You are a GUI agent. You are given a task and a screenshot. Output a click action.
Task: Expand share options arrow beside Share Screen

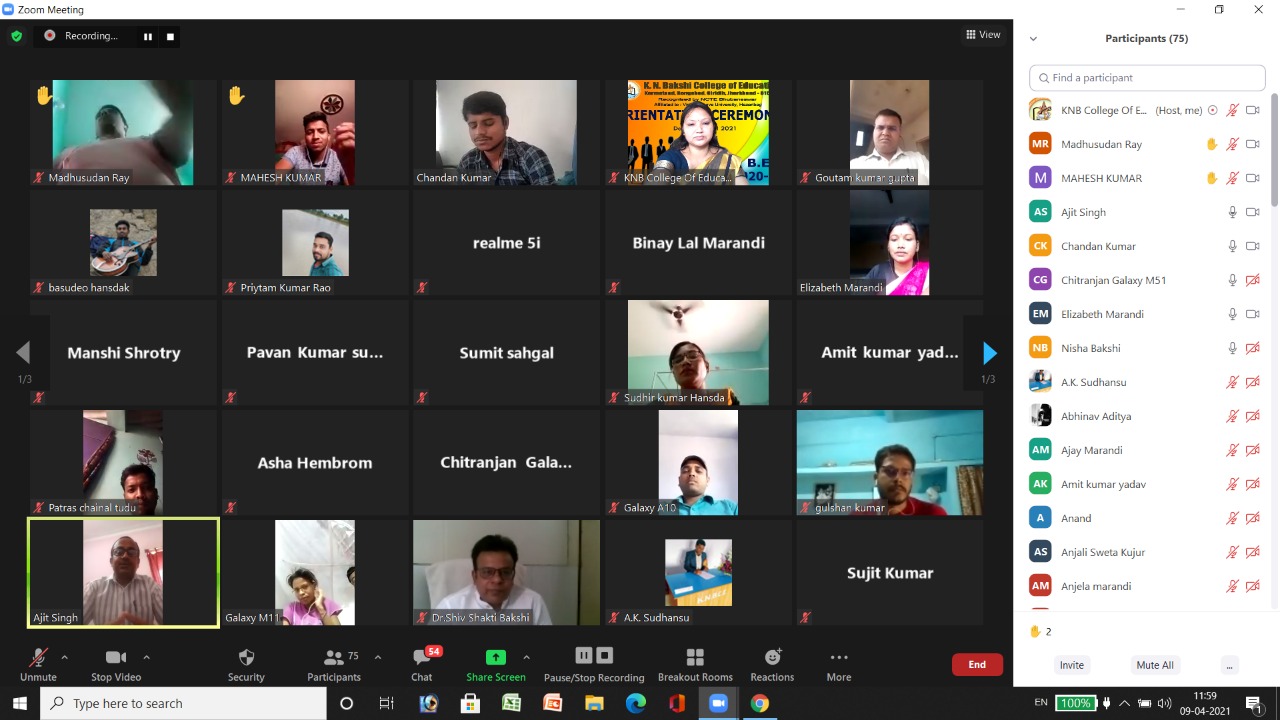pos(526,657)
